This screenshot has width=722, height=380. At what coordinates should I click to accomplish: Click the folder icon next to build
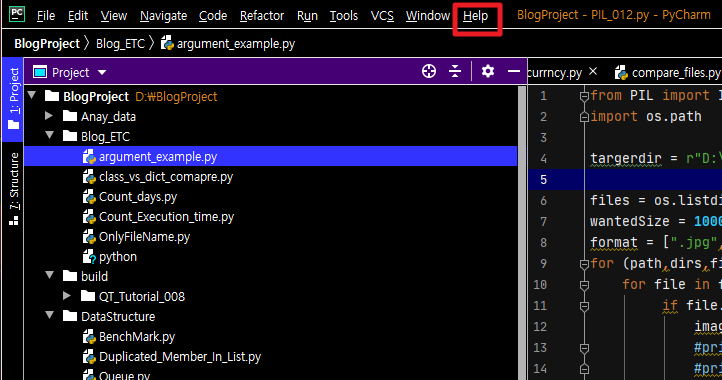70,276
